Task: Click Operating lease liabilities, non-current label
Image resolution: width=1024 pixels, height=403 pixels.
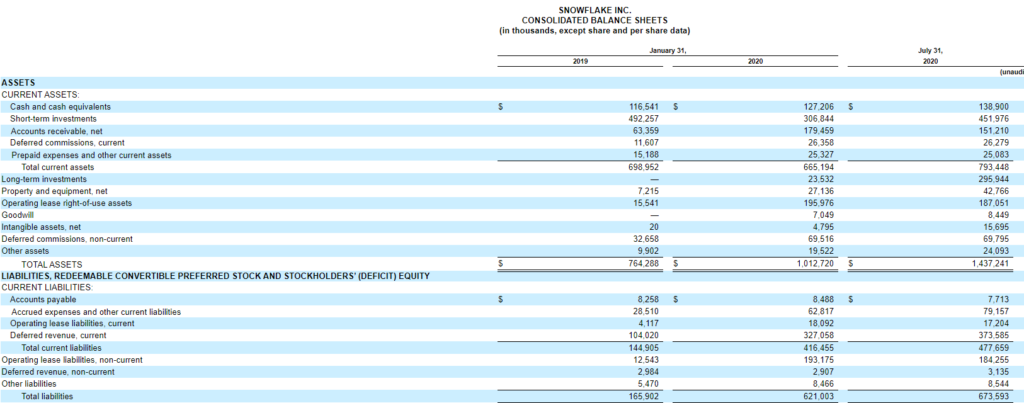Action: (72, 360)
